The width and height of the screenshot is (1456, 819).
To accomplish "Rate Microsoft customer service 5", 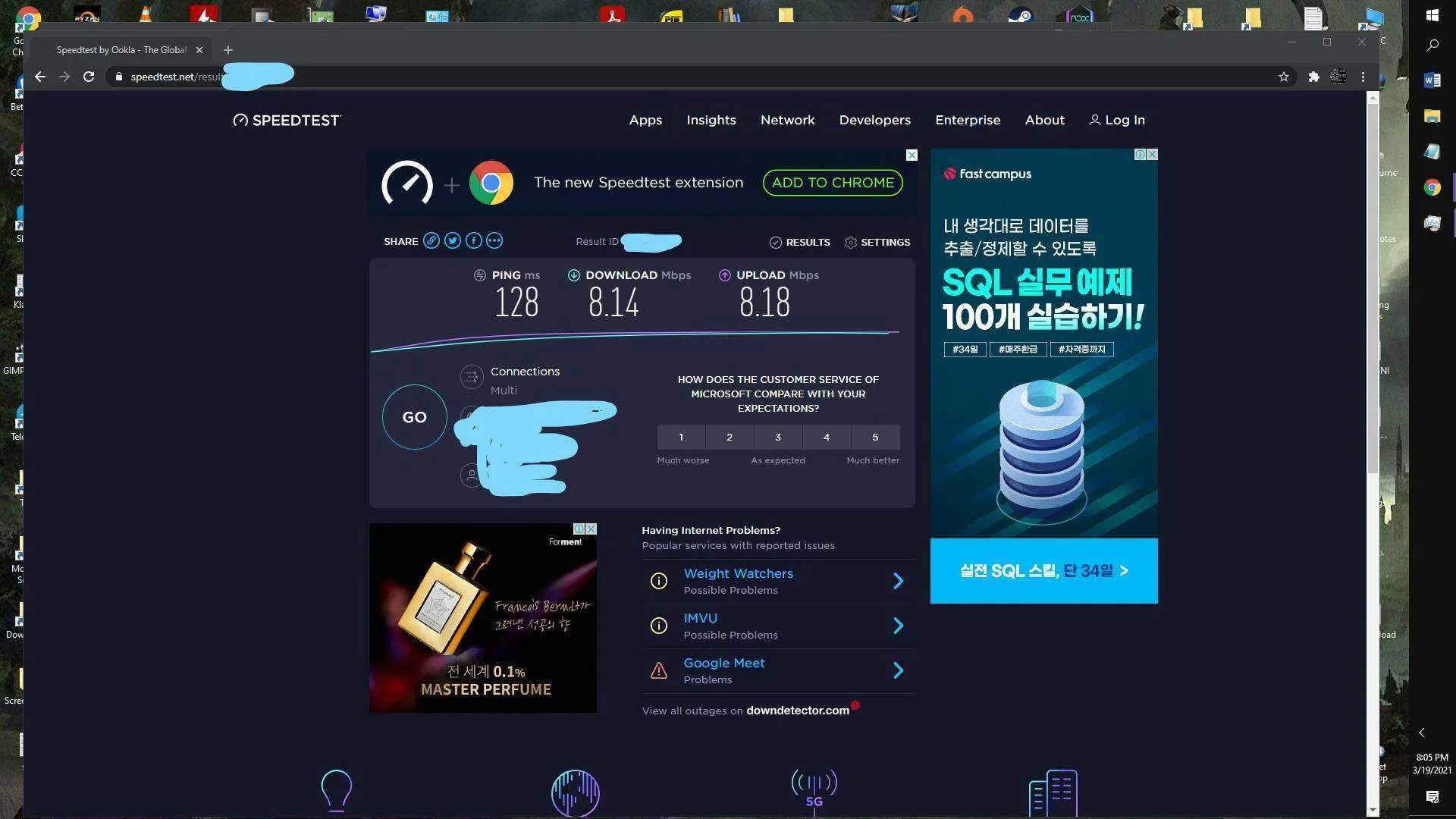I will tap(875, 437).
